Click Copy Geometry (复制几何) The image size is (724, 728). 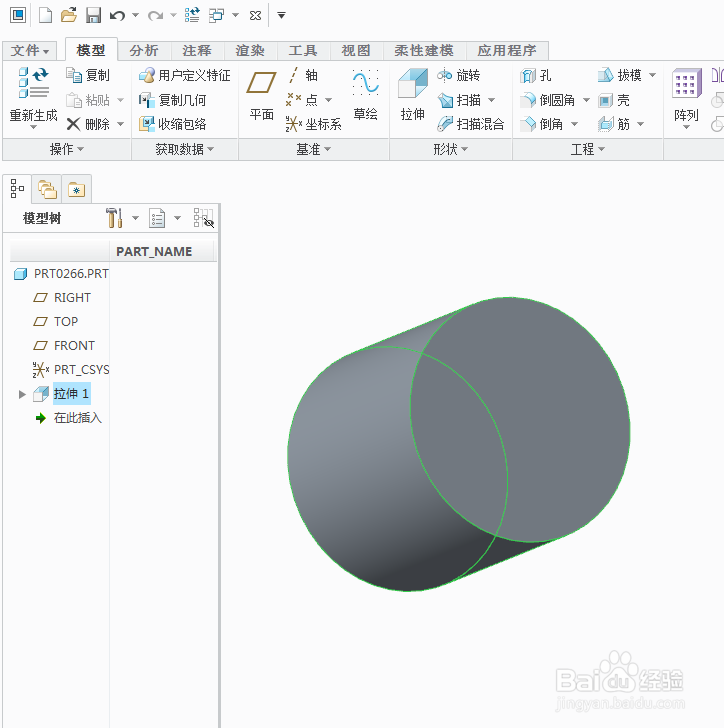(x=173, y=100)
